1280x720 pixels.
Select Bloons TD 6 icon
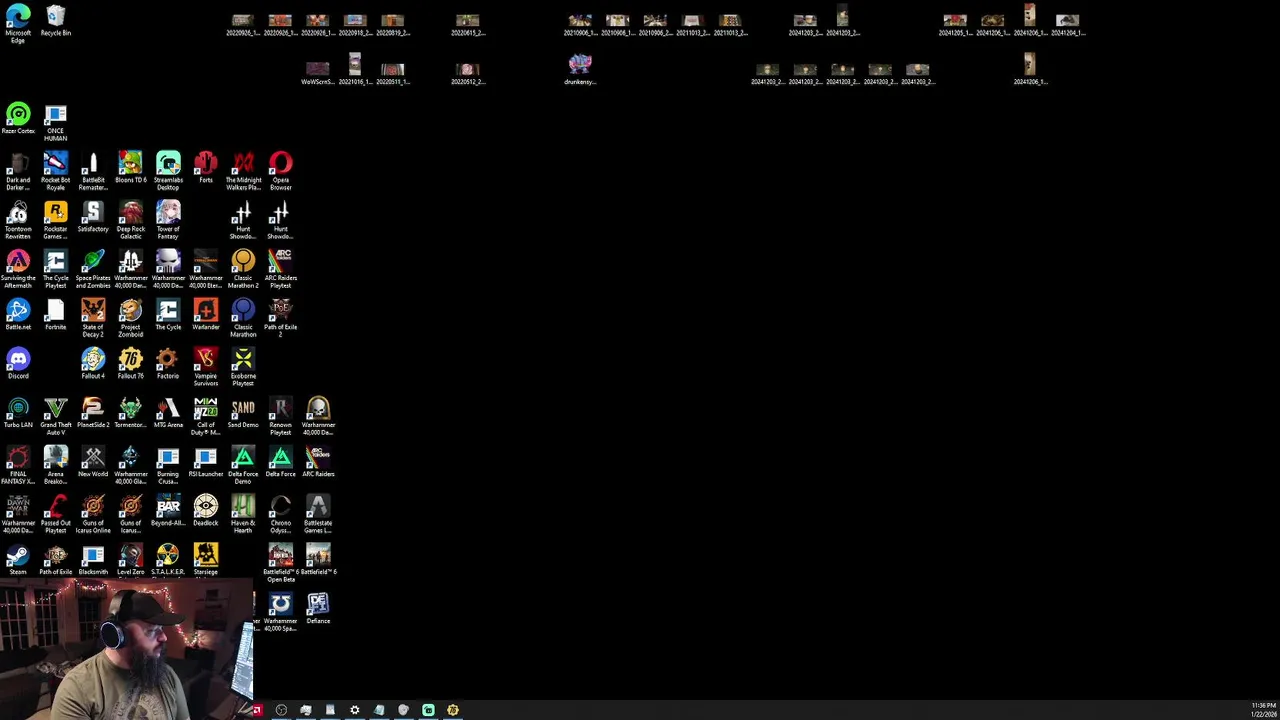click(131, 167)
